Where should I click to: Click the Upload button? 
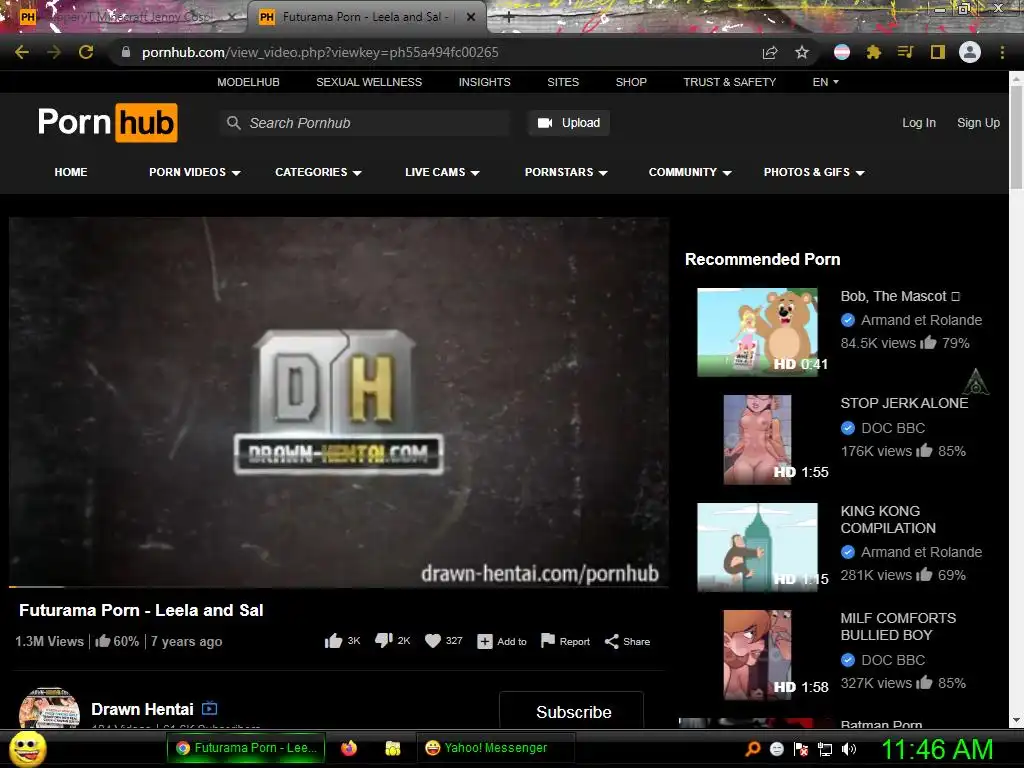click(x=569, y=123)
